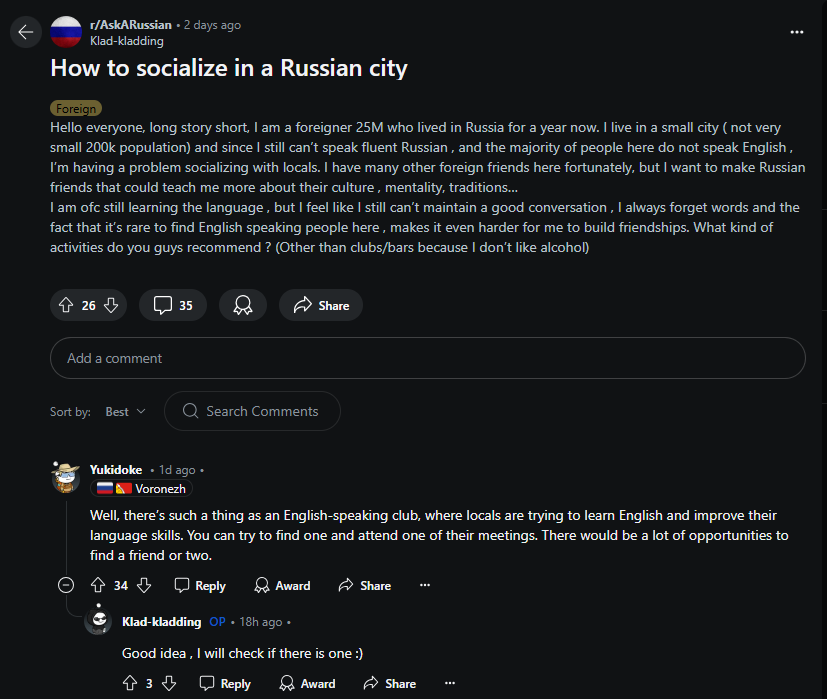Open Yukidoke's user avatar
The height and width of the screenshot is (699, 827).
coord(66,477)
